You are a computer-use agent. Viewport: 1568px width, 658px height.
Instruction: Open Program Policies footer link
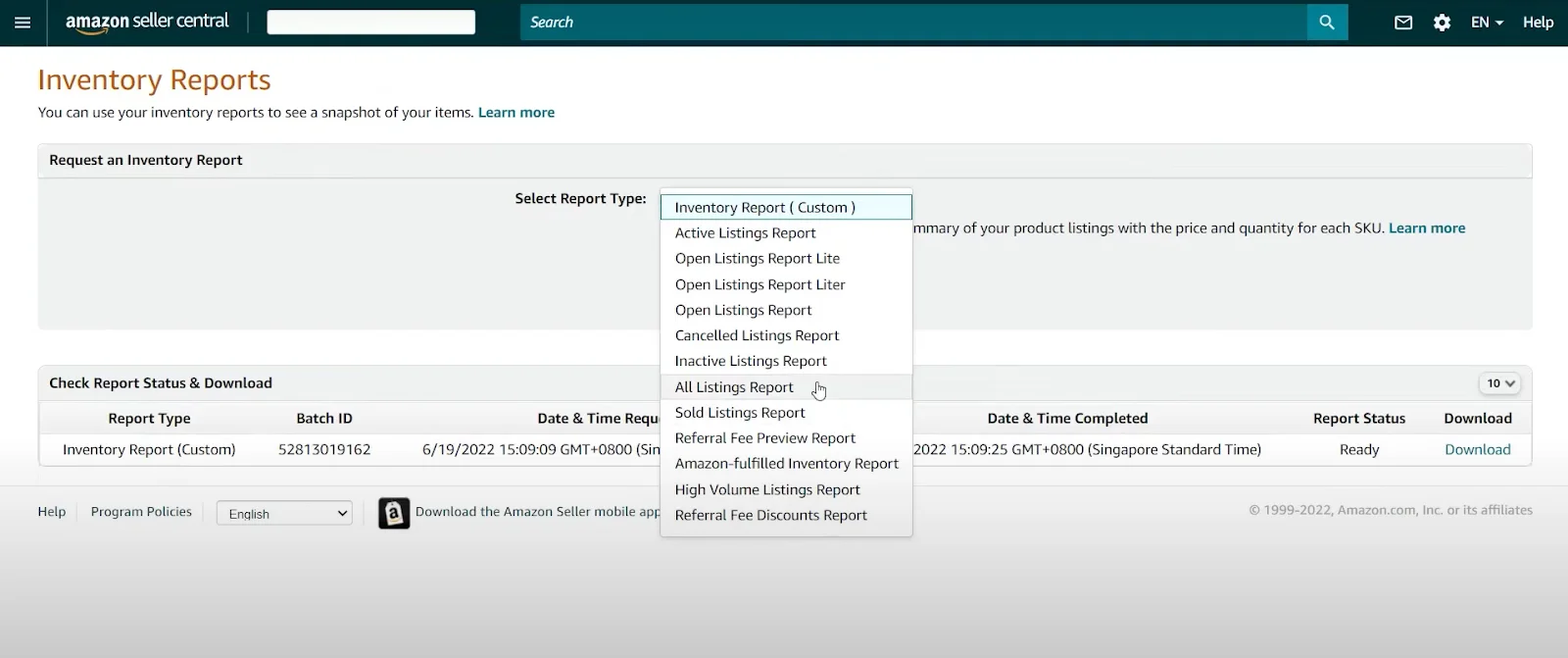click(x=141, y=512)
